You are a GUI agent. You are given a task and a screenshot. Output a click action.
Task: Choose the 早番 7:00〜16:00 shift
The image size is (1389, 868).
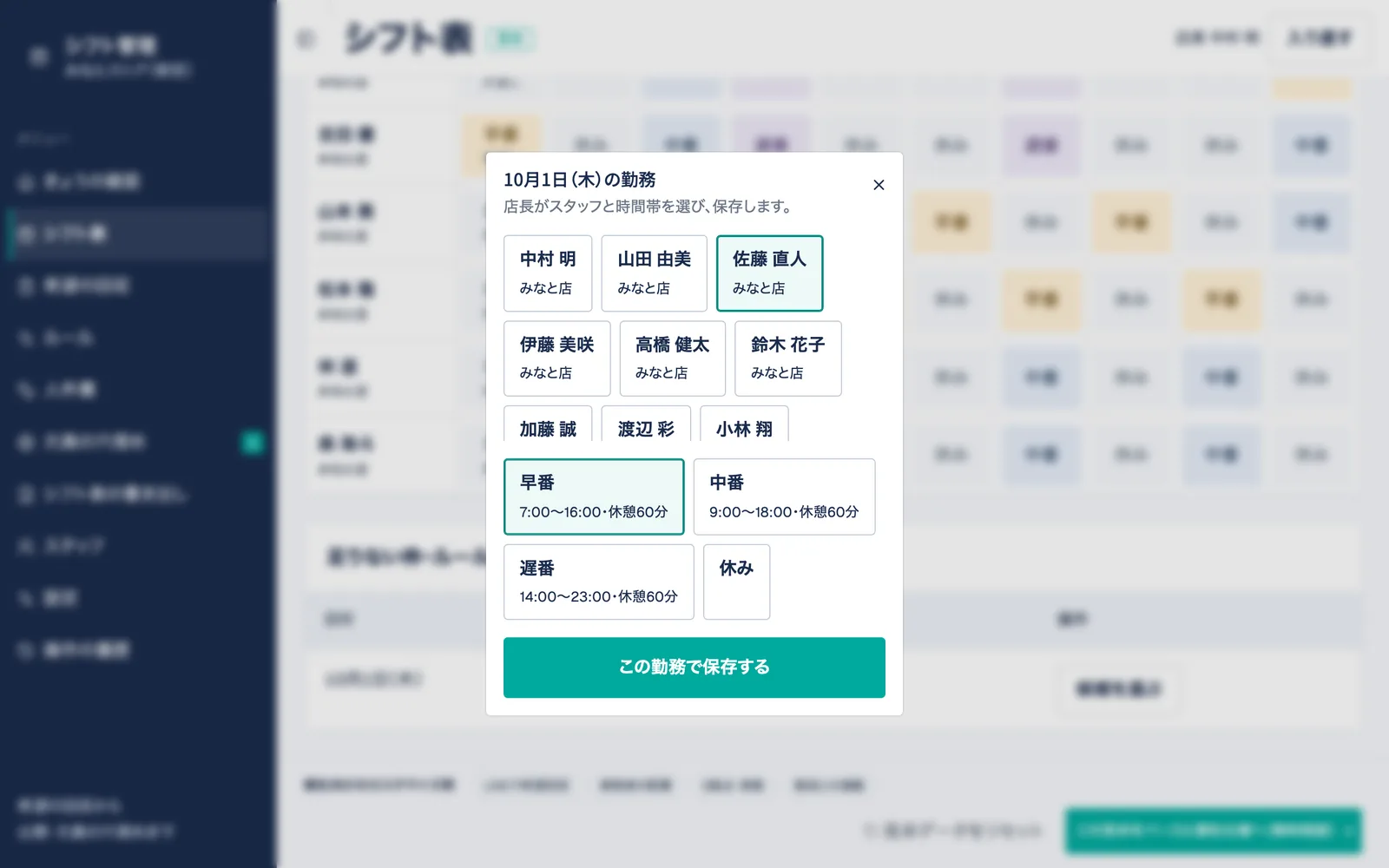pos(594,496)
